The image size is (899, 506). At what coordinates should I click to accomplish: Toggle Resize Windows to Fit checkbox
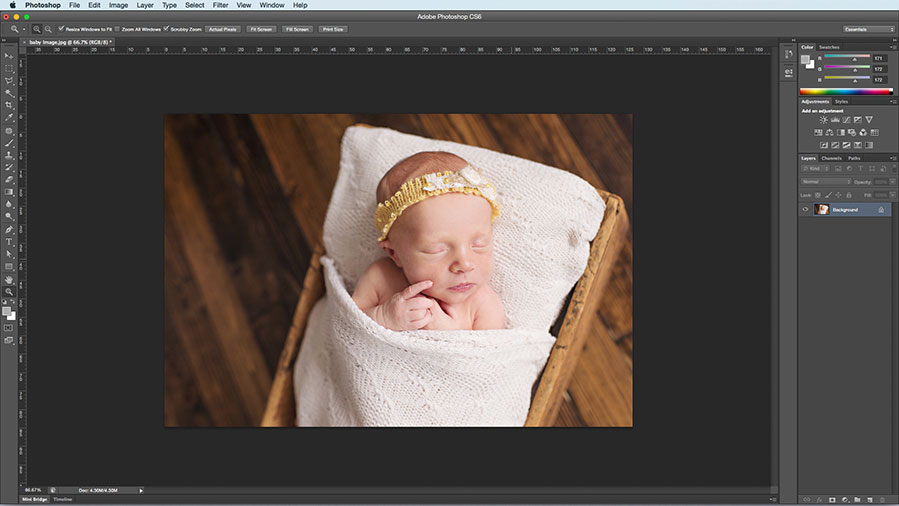(61, 29)
